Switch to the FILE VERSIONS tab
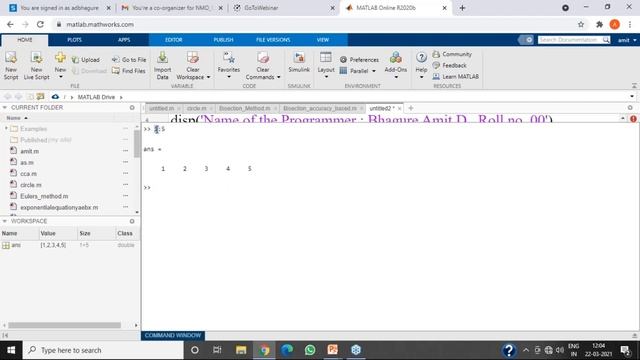The image size is (640, 360). [273, 40]
